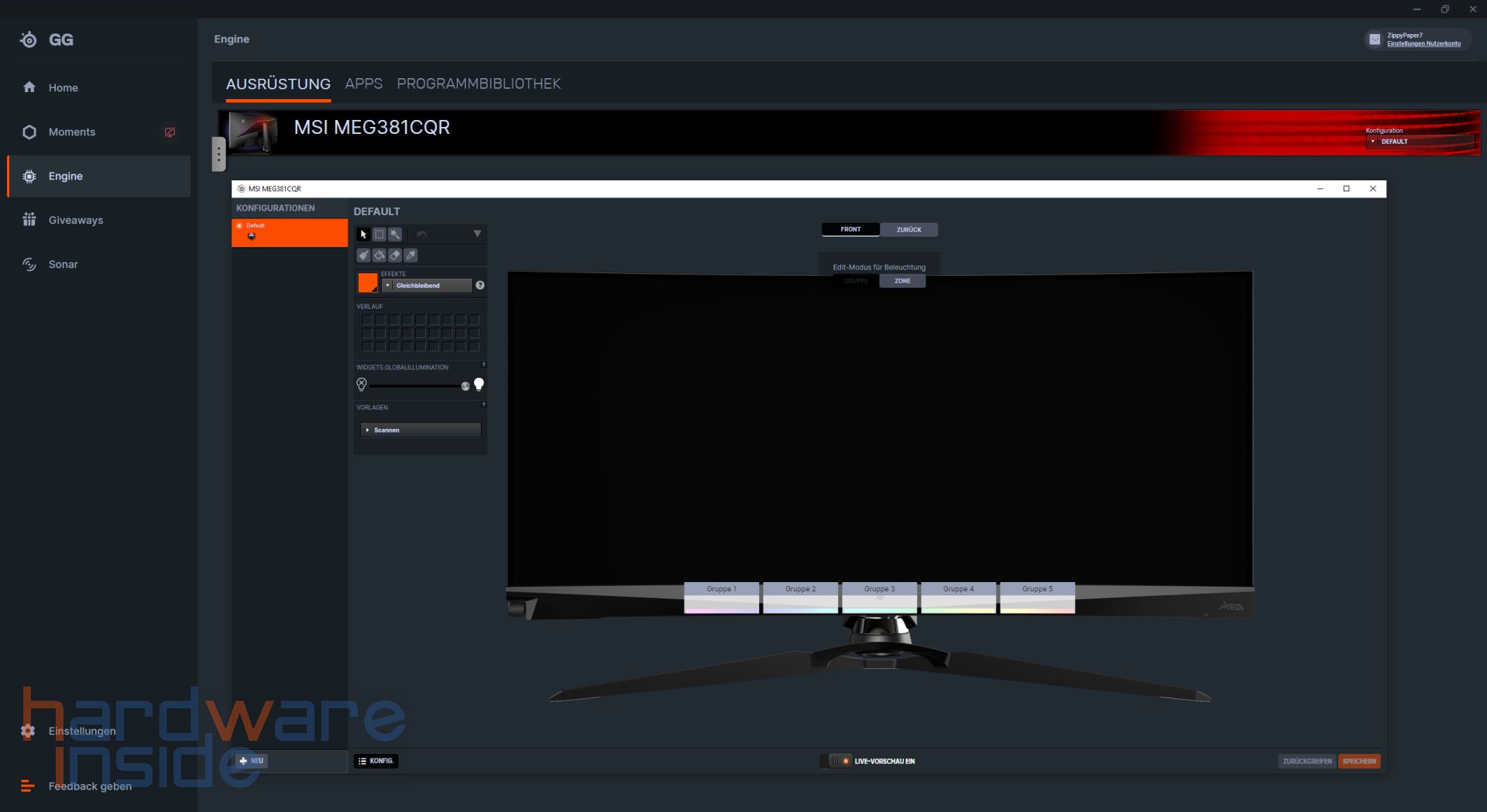This screenshot has height=812, width=1487.
Task: Click the Undo arrow icon
Action: click(421, 235)
